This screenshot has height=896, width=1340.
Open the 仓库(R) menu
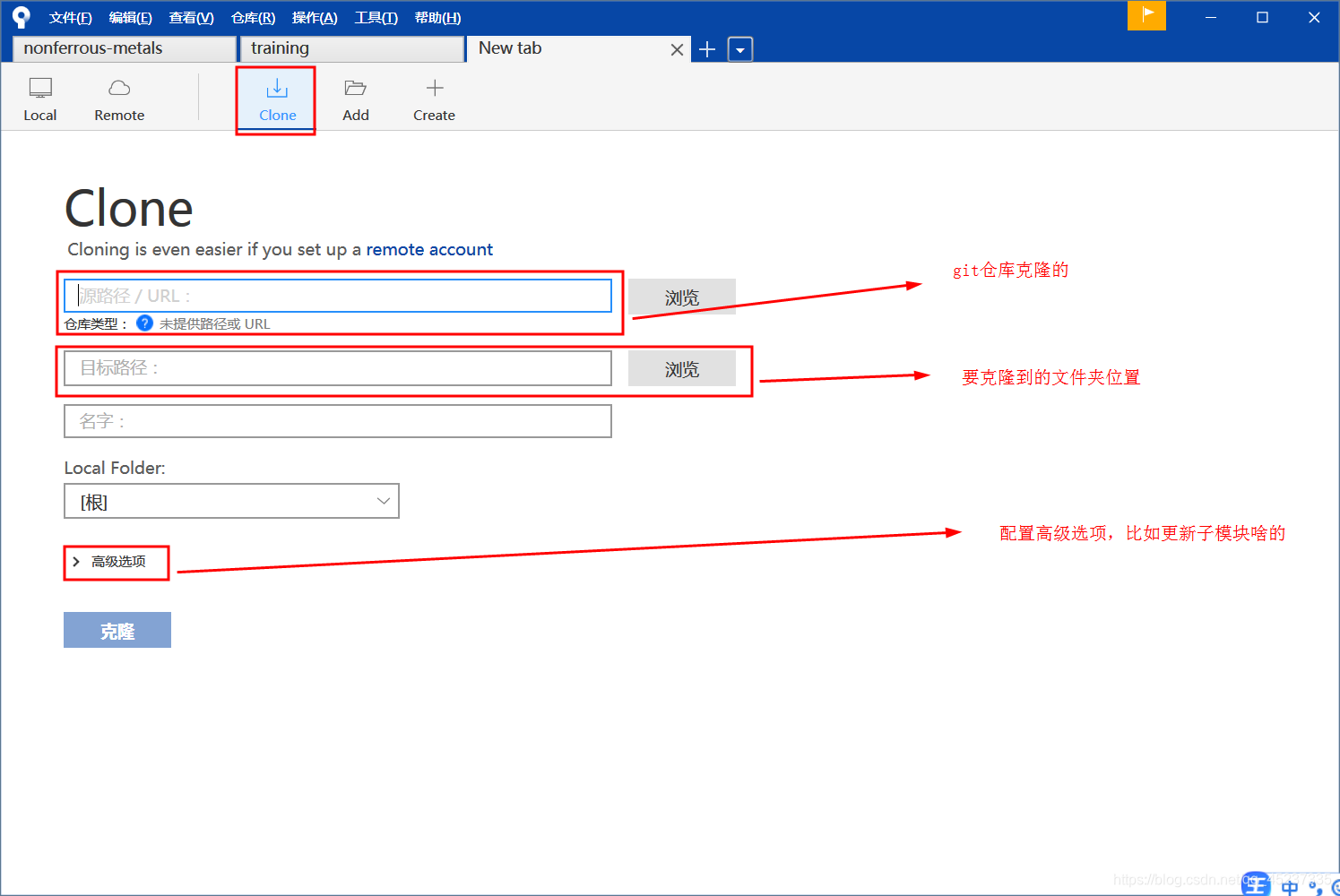pyautogui.click(x=253, y=18)
